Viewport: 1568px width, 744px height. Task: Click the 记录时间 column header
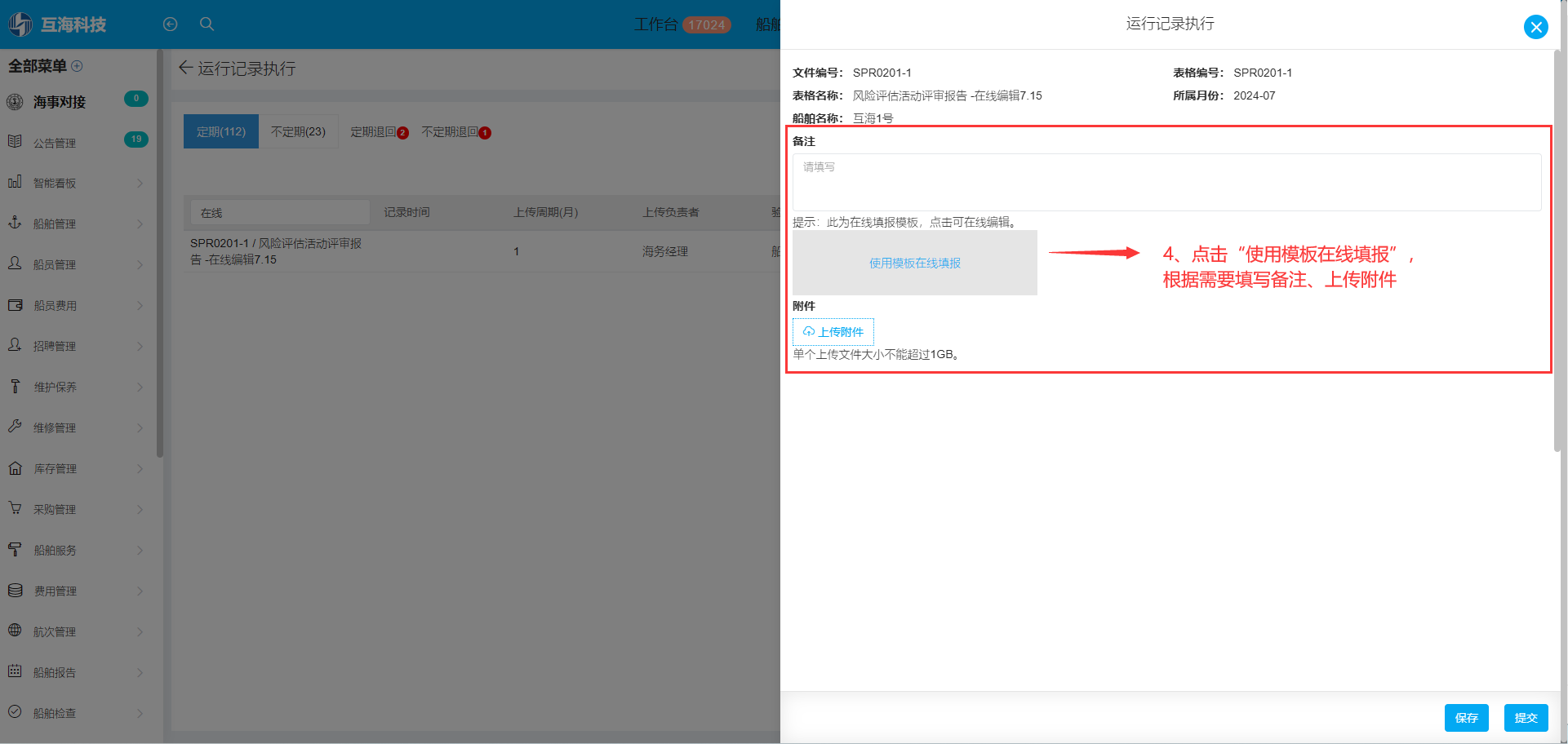(406, 212)
